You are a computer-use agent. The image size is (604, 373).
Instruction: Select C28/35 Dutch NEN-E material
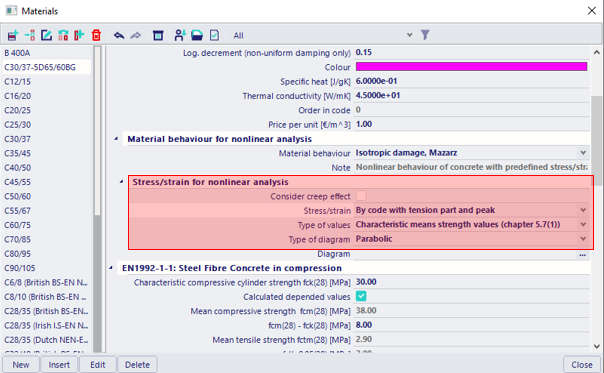46,340
